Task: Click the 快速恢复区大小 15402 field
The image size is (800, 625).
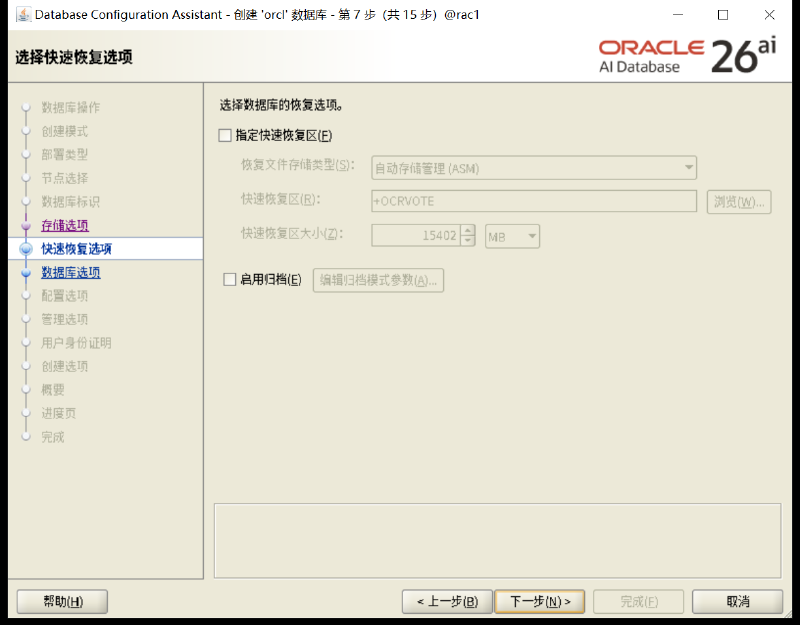Action: pyautogui.click(x=416, y=236)
